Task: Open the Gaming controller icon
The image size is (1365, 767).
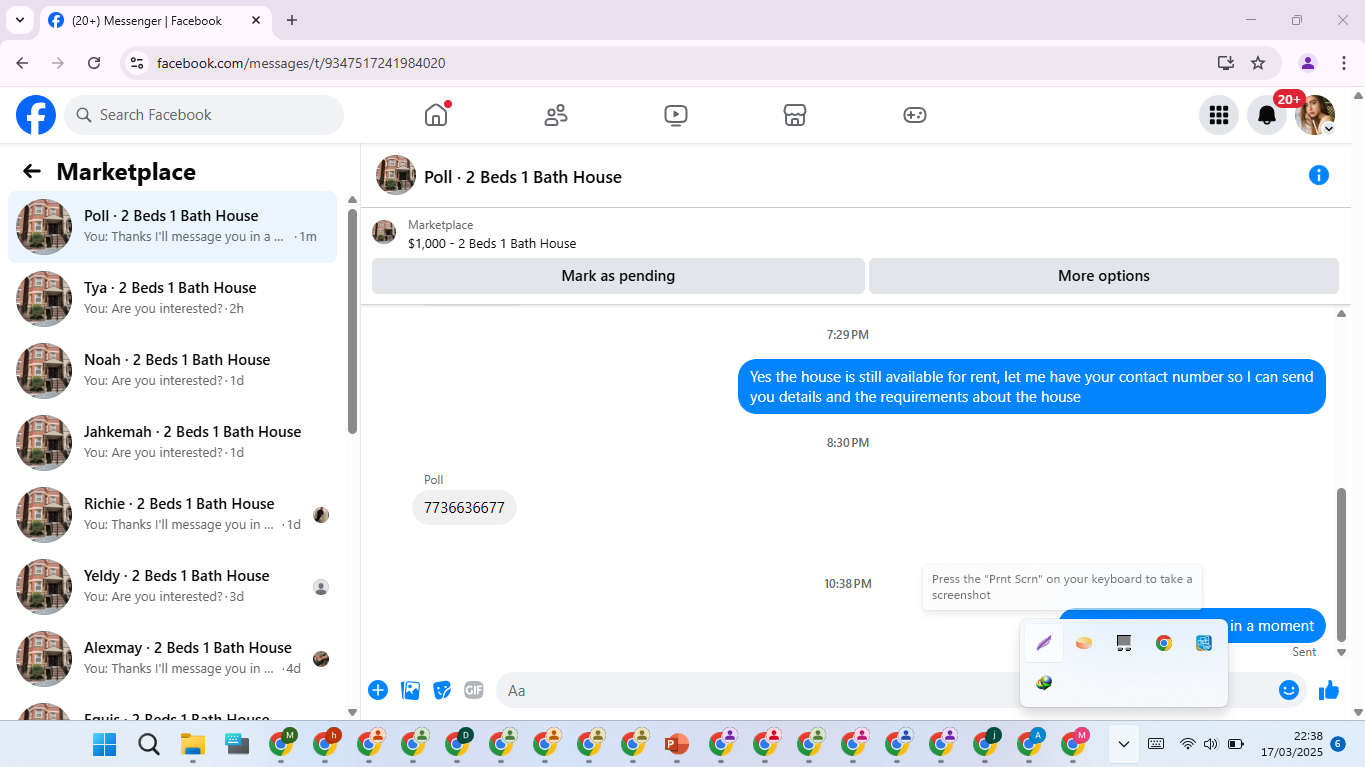Action: pos(915,115)
